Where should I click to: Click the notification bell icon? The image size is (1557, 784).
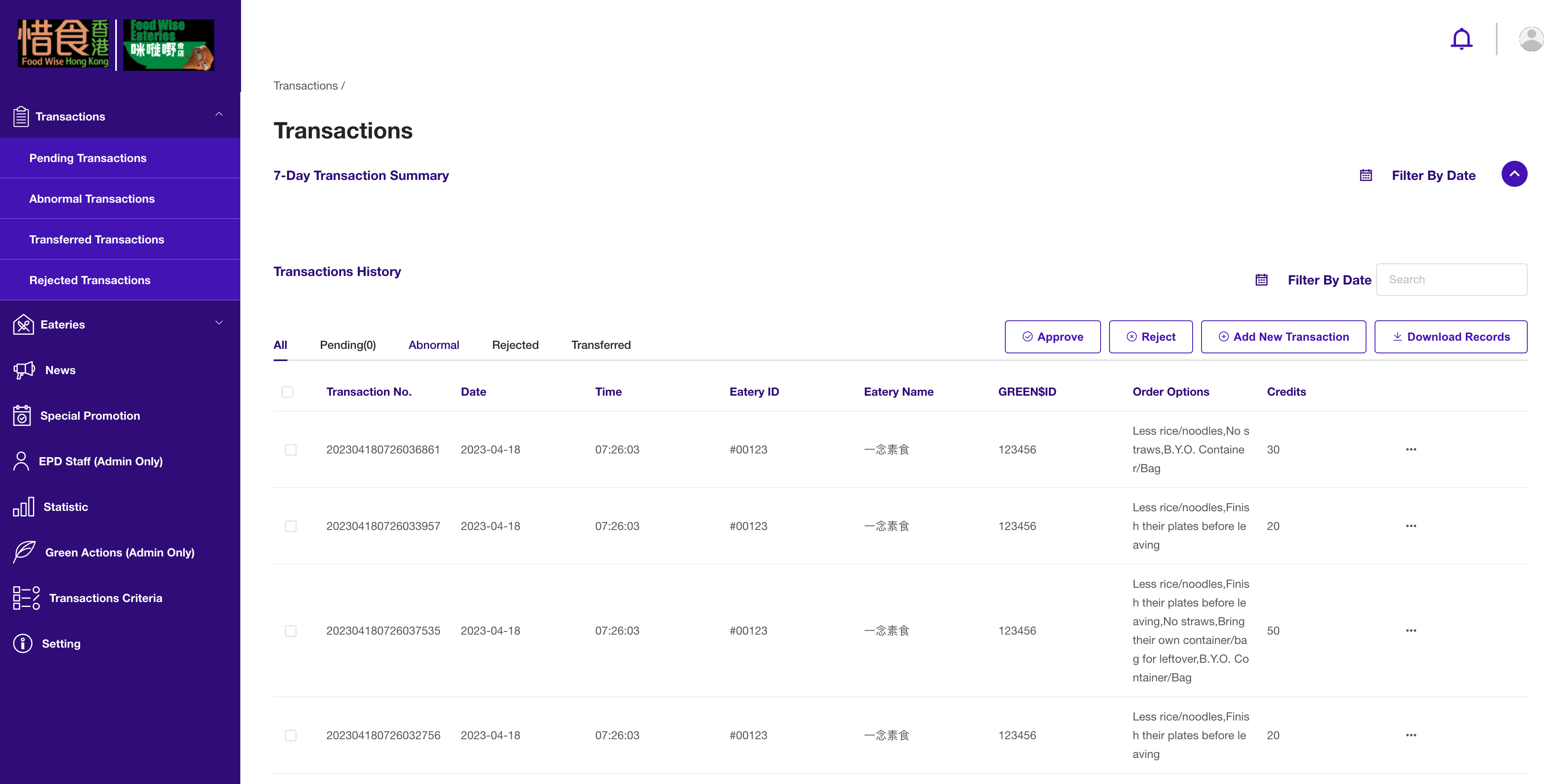pyautogui.click(x=1461, y=39)
